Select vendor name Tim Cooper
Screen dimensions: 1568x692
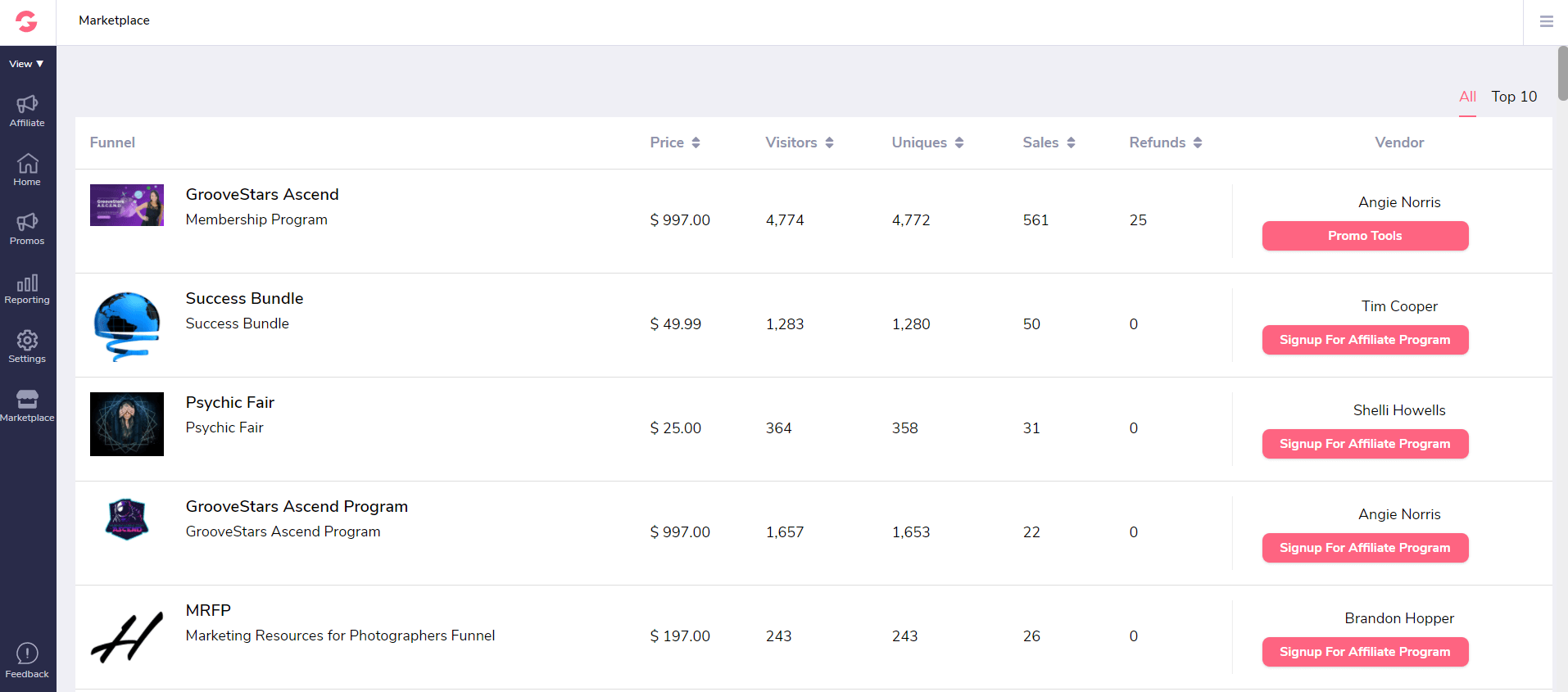(x=1399, y=306)
